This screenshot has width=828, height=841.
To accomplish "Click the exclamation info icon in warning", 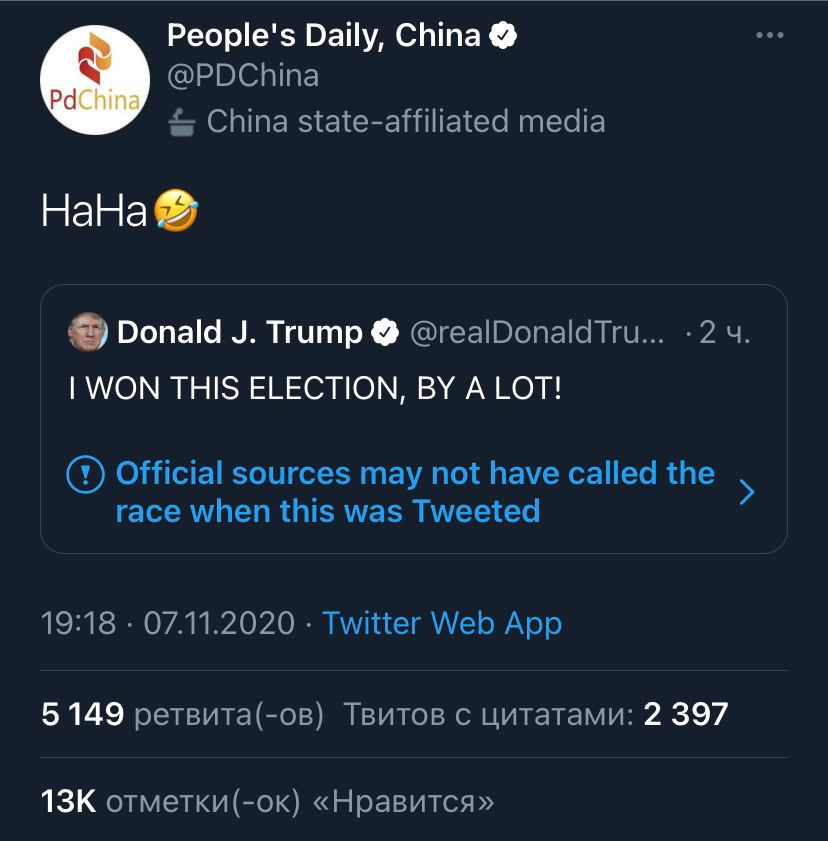I will (85, 473).
